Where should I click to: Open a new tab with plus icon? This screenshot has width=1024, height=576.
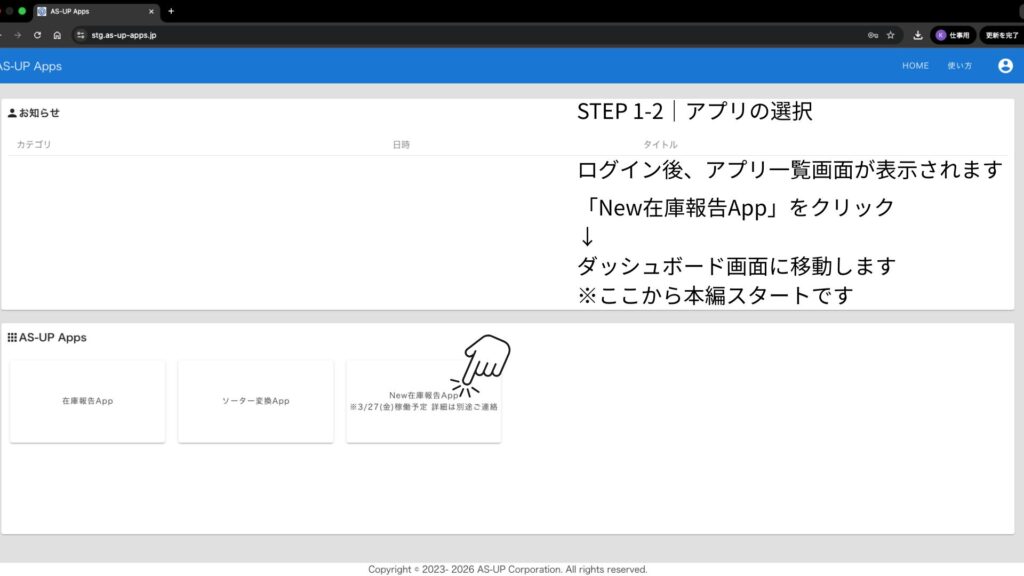[171, 11]
